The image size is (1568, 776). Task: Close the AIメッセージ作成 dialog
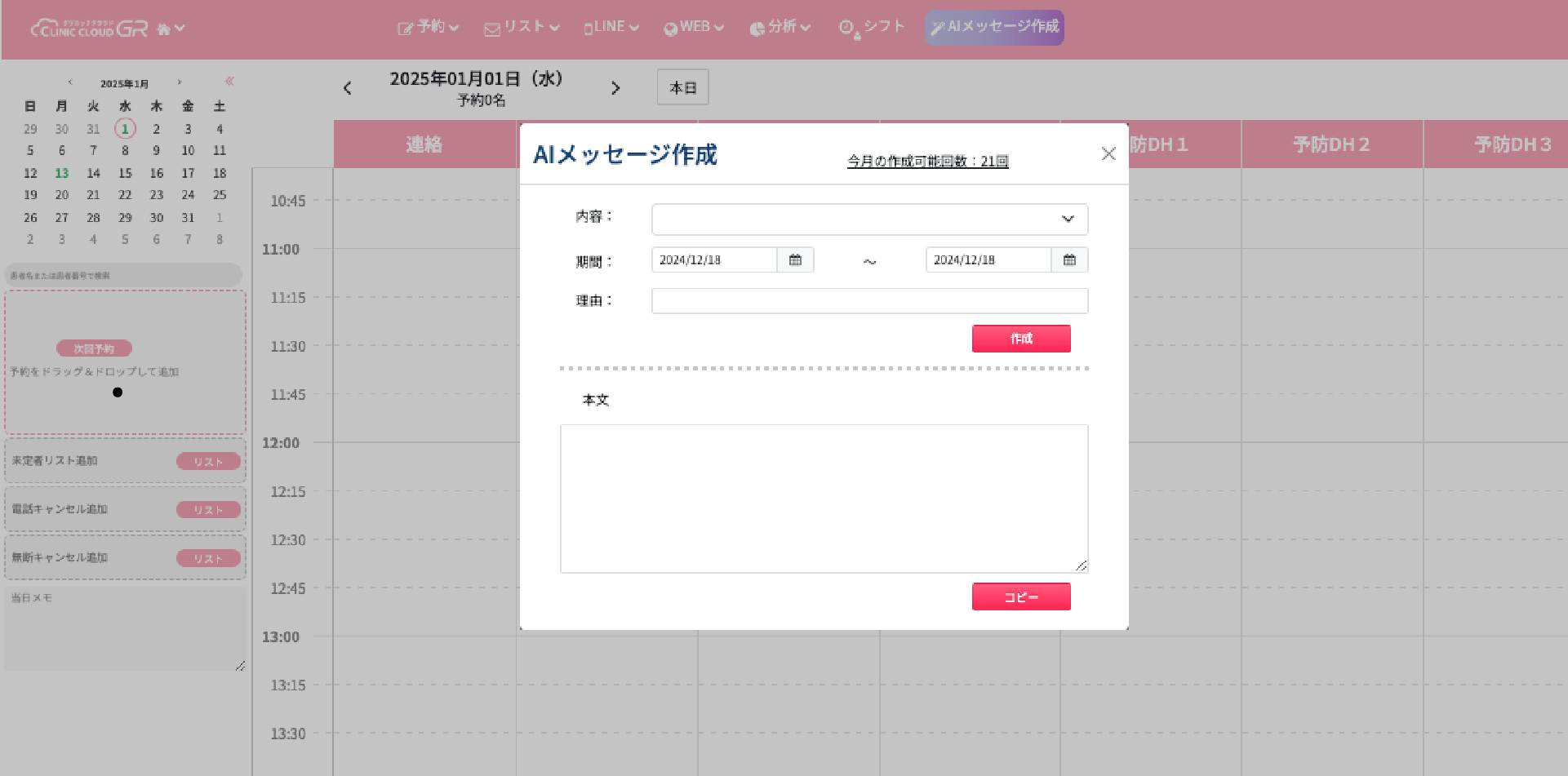(x=1108, y=153)
